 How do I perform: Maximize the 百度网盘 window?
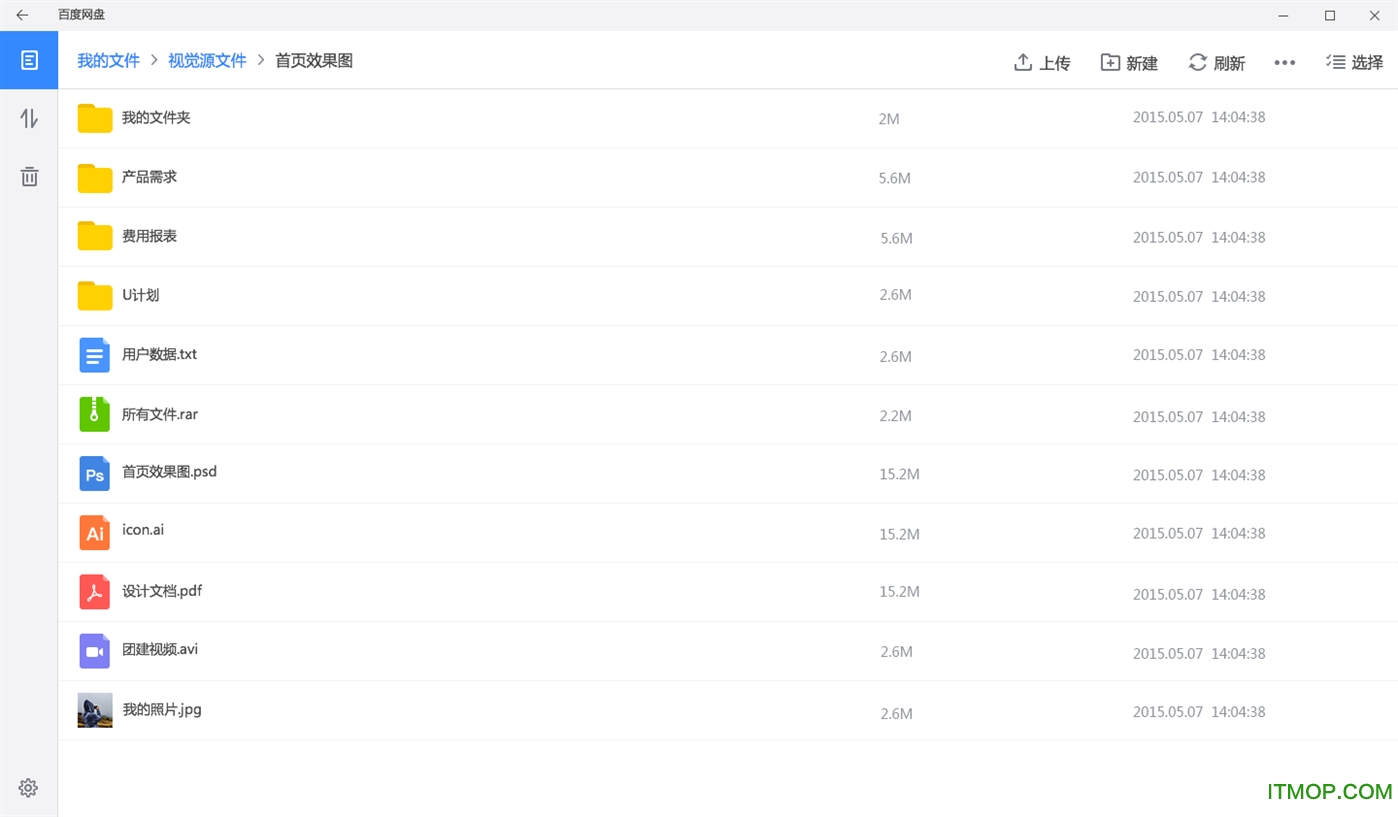click(1329, 15)
